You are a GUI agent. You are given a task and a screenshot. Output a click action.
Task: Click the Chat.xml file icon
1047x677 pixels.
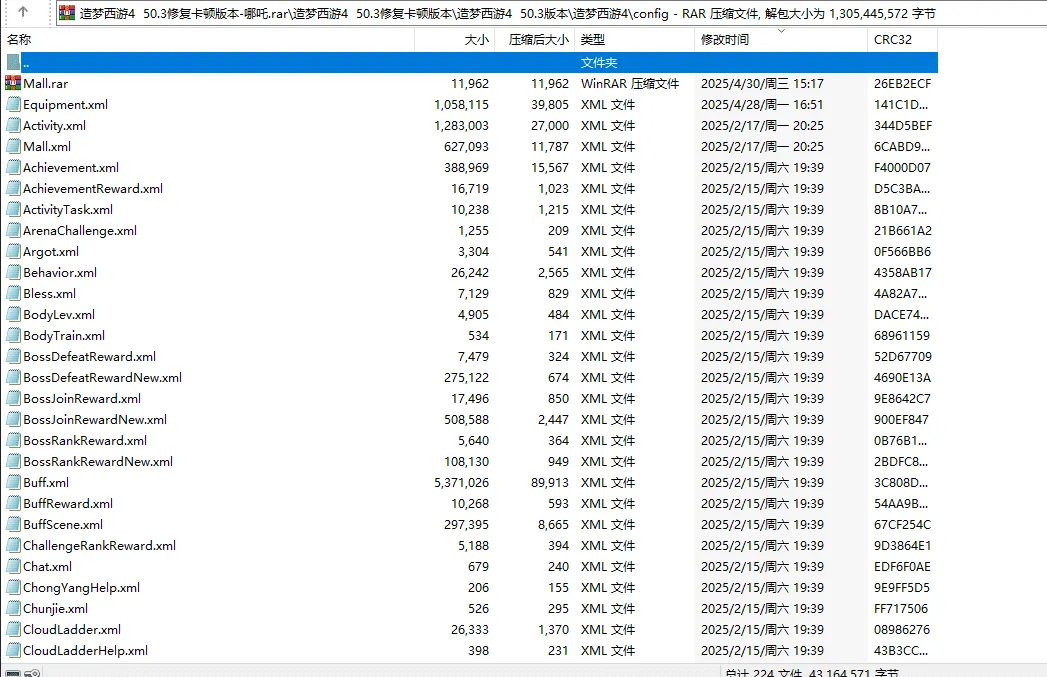click(x=13, y=566)
